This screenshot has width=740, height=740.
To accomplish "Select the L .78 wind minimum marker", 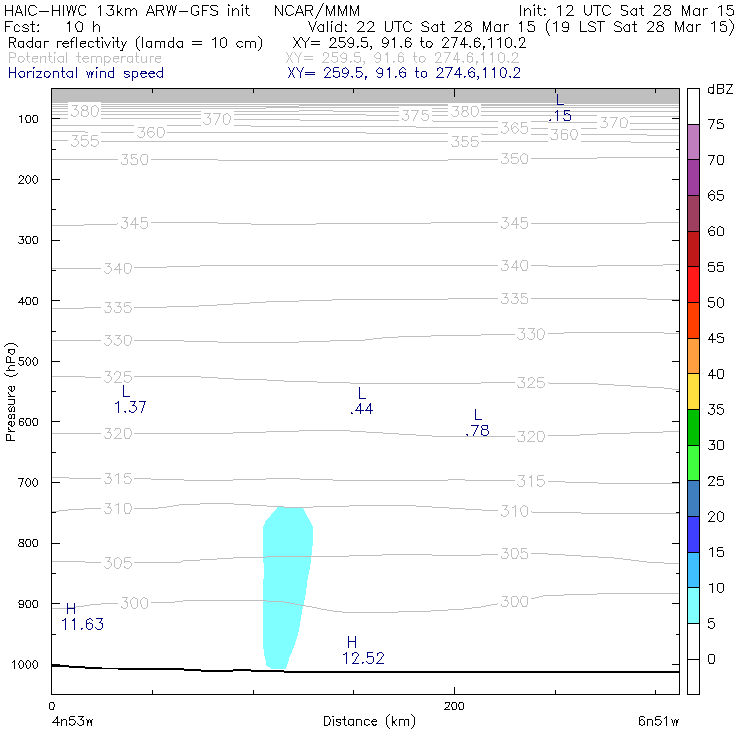I will point(477,423).
